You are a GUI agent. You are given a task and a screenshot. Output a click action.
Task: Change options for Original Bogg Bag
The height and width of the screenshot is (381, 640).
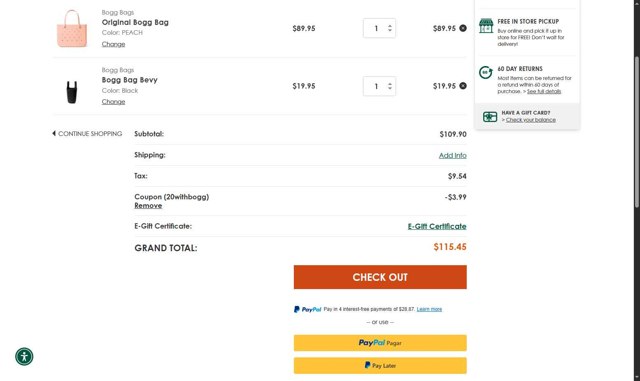pos(113,44)
